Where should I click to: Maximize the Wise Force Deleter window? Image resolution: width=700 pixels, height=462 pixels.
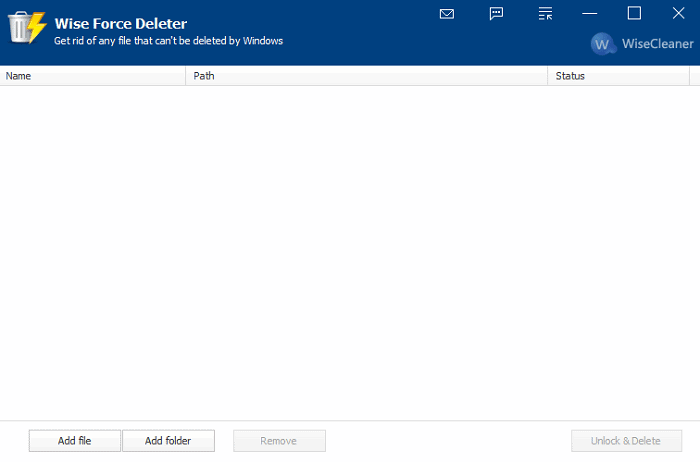coord(634,13)
